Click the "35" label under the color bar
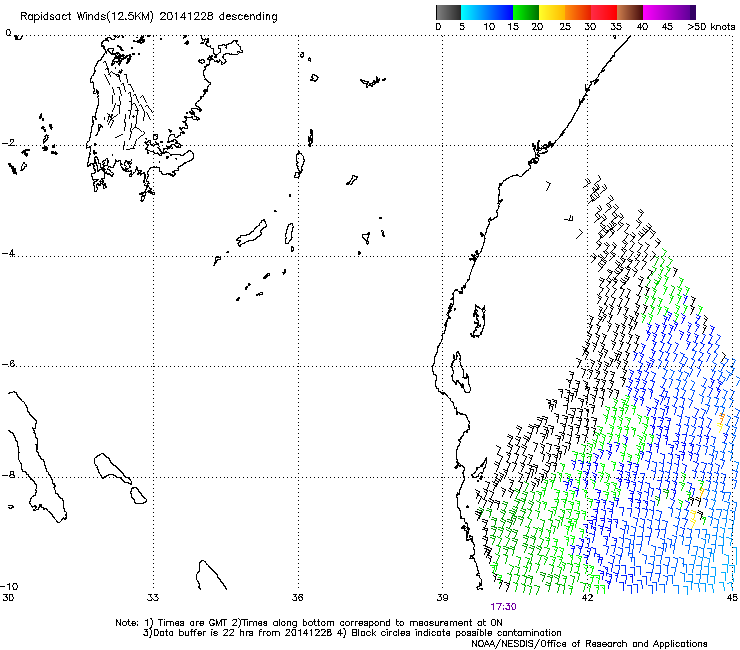 pyautogui.click(x=616, y=27)
